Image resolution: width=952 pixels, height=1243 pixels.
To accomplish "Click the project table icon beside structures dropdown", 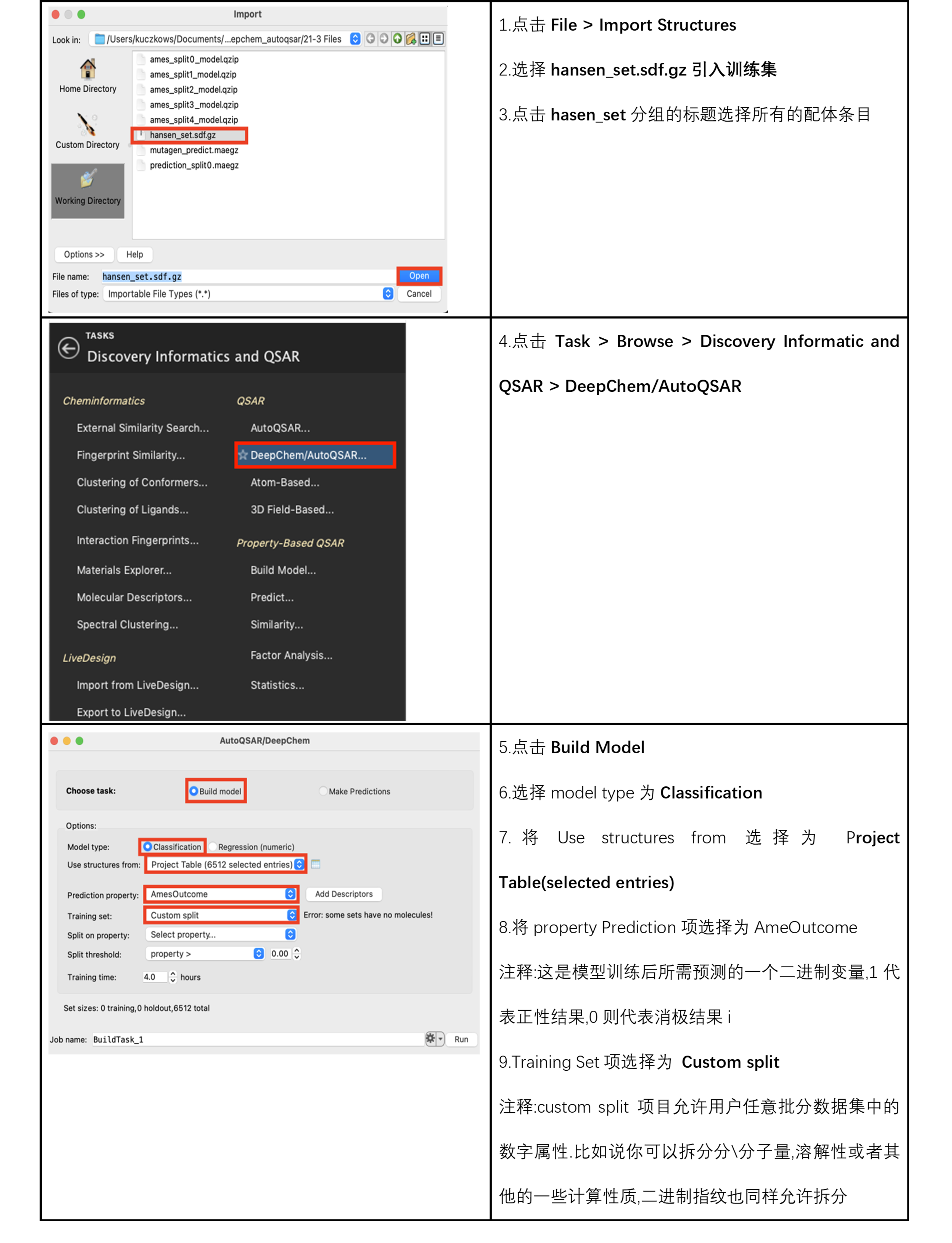I will [316, 864].
